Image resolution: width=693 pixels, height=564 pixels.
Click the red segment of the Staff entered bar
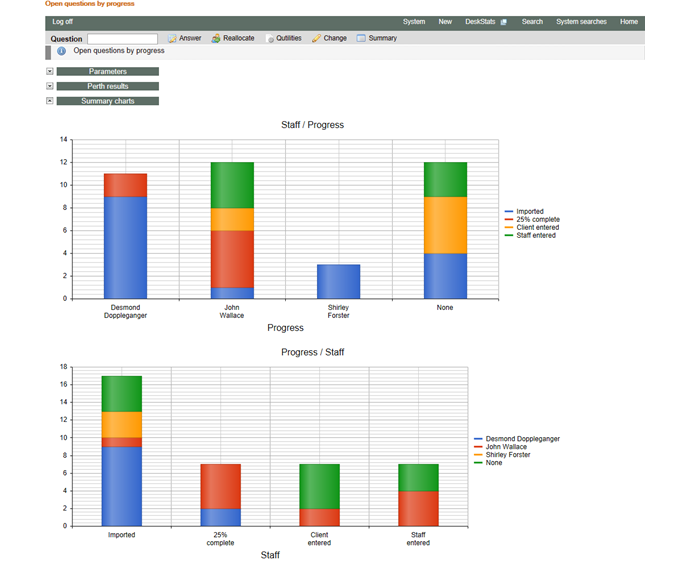coord(419,508)
